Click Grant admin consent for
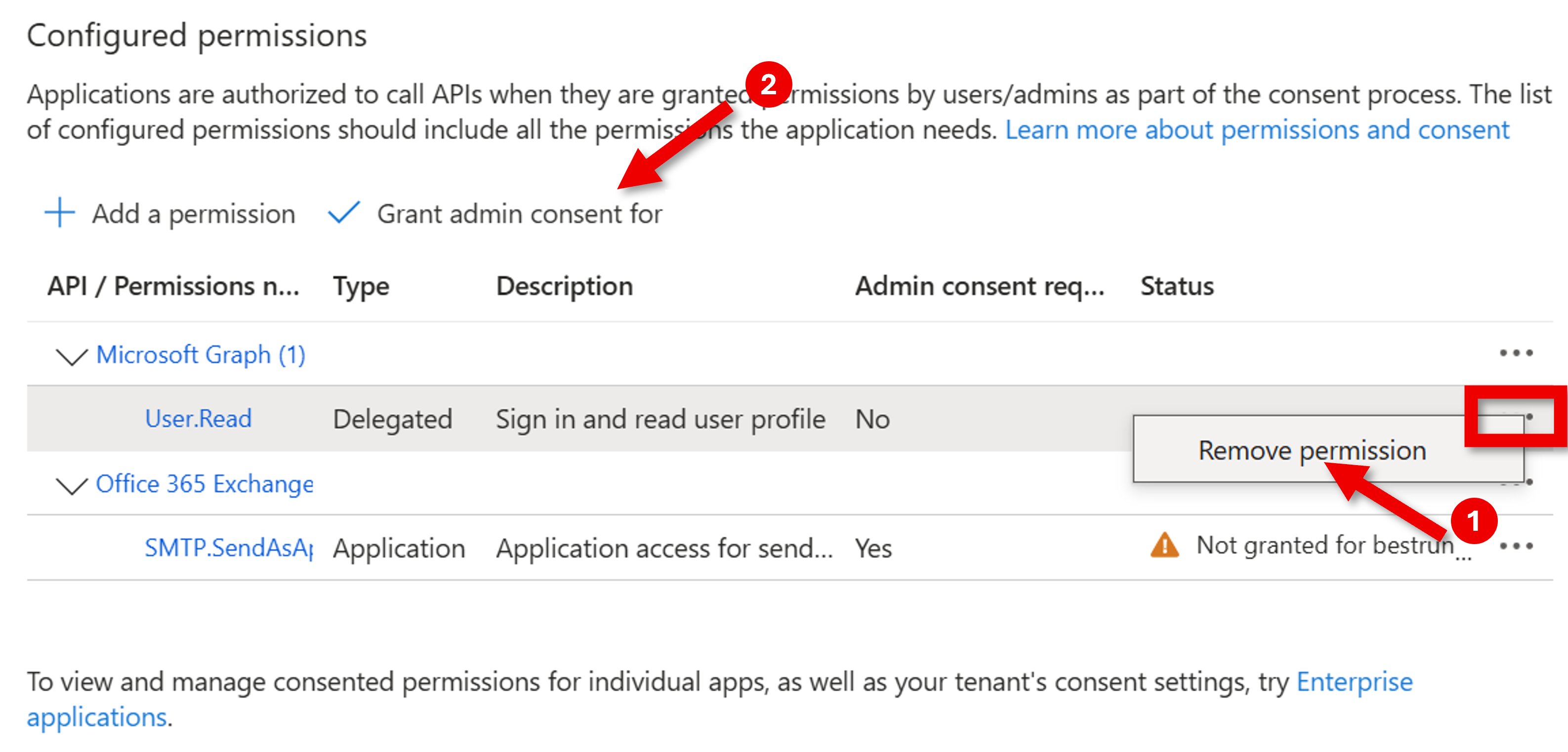 [520, 214]
